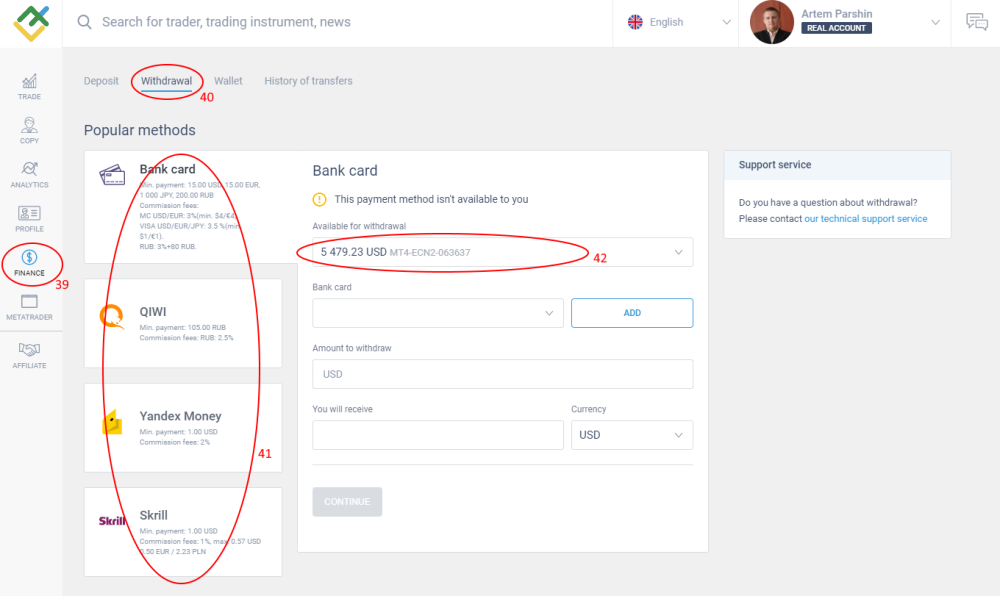Screen dimensions: 1000x596
Task: Click the search magnifier icon
Action: (x=85, y=22)
